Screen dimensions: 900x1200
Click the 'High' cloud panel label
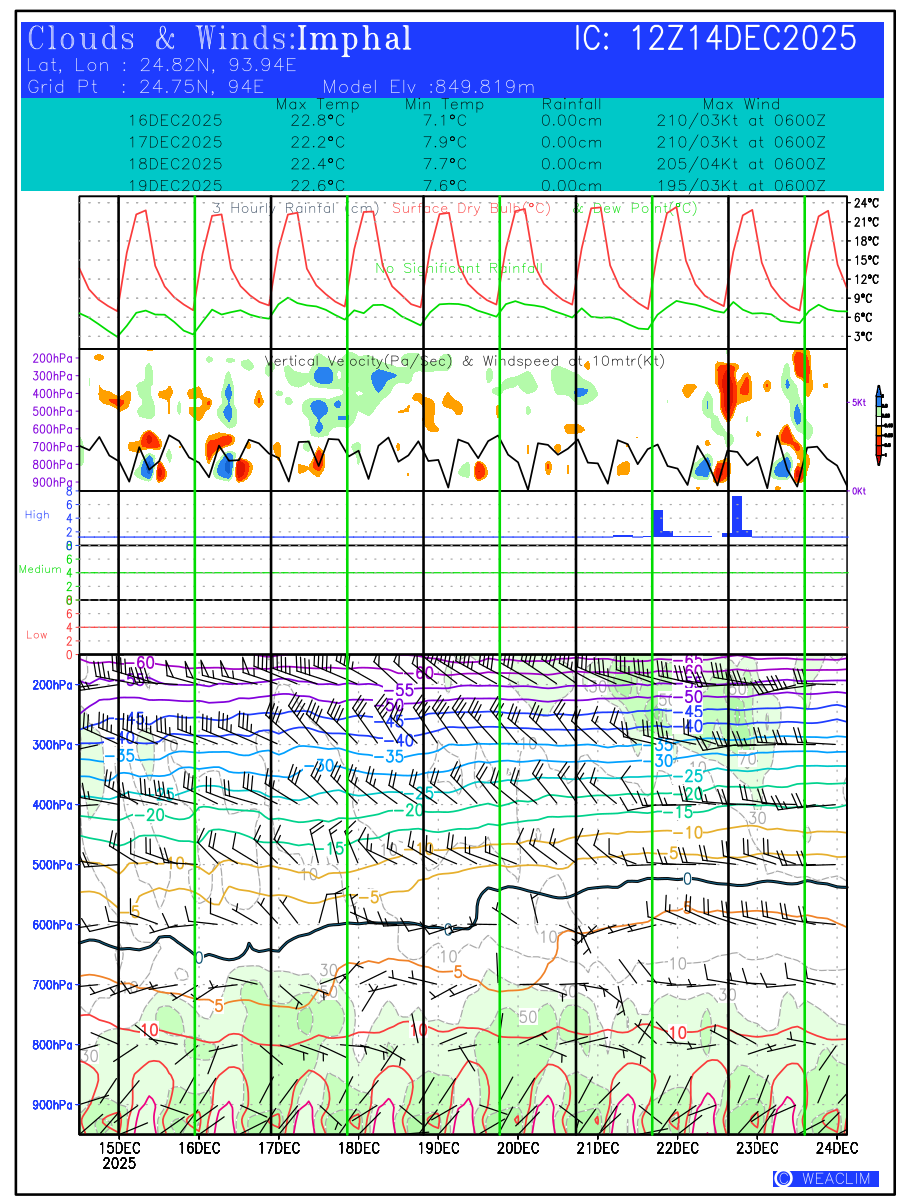(x=37, y=515)
